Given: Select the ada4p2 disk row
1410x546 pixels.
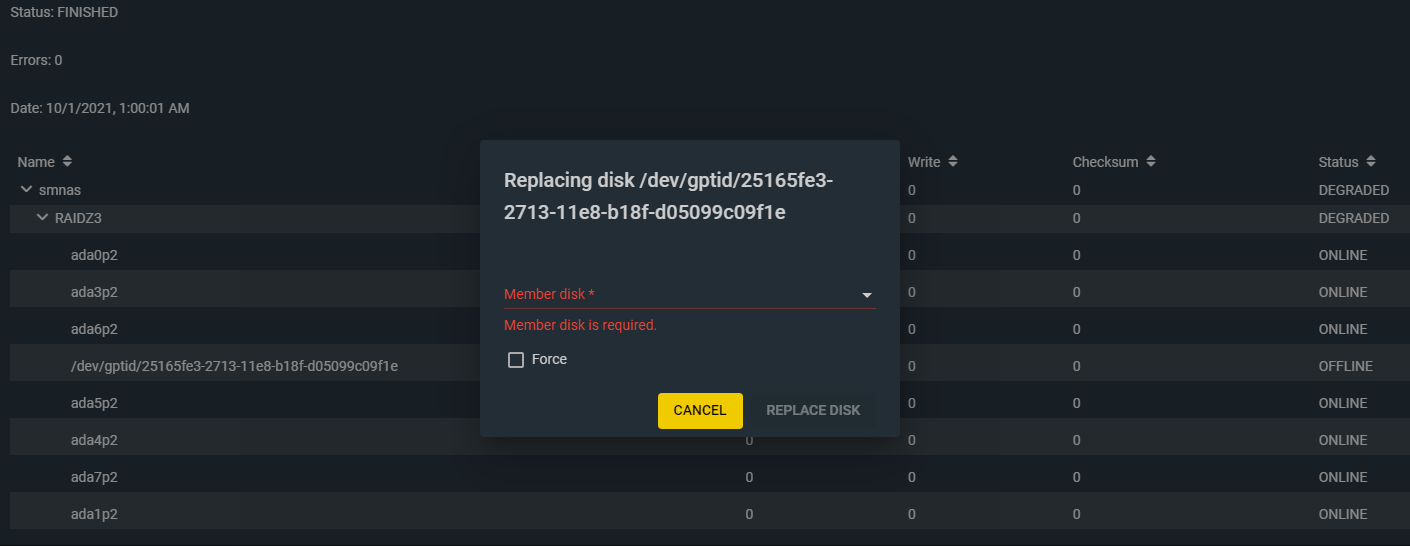Looking at the screenshot, I should coord(94,440).
